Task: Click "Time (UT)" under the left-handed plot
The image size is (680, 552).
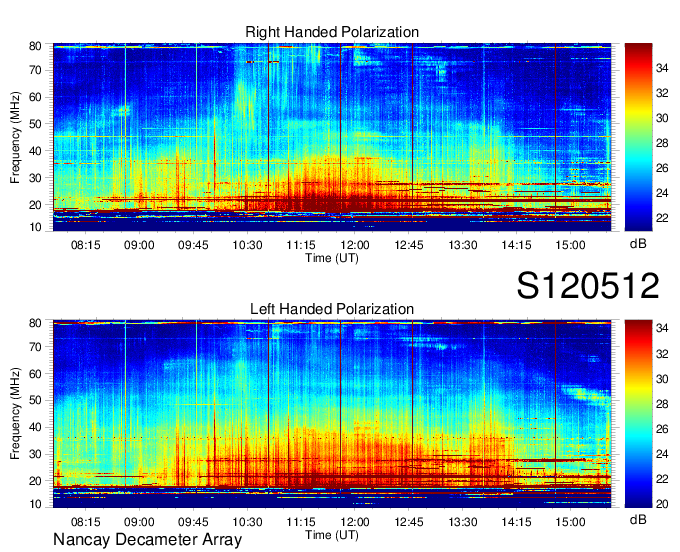Action: coord(332,535)
